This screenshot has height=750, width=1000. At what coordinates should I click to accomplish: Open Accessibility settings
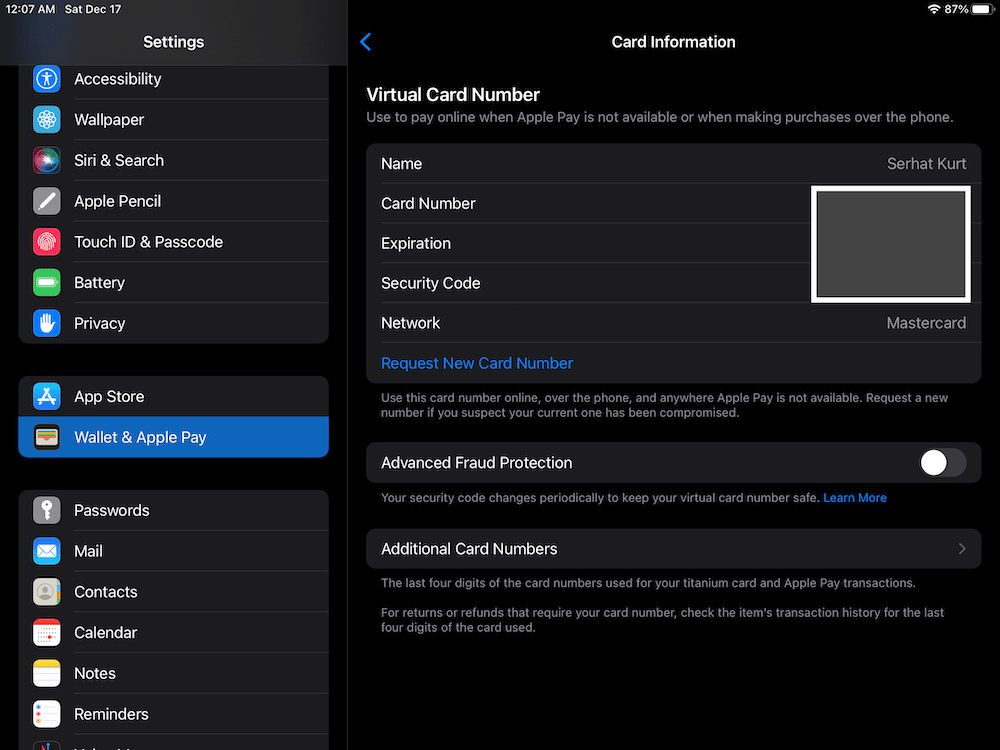point(173,79)
